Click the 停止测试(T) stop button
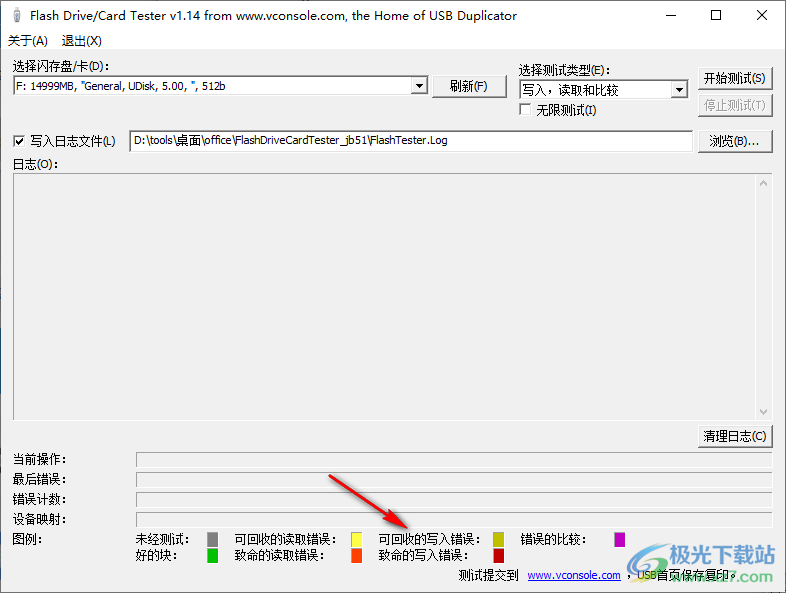The width and height of the screenshot is (786, 593). click(734, 105)
